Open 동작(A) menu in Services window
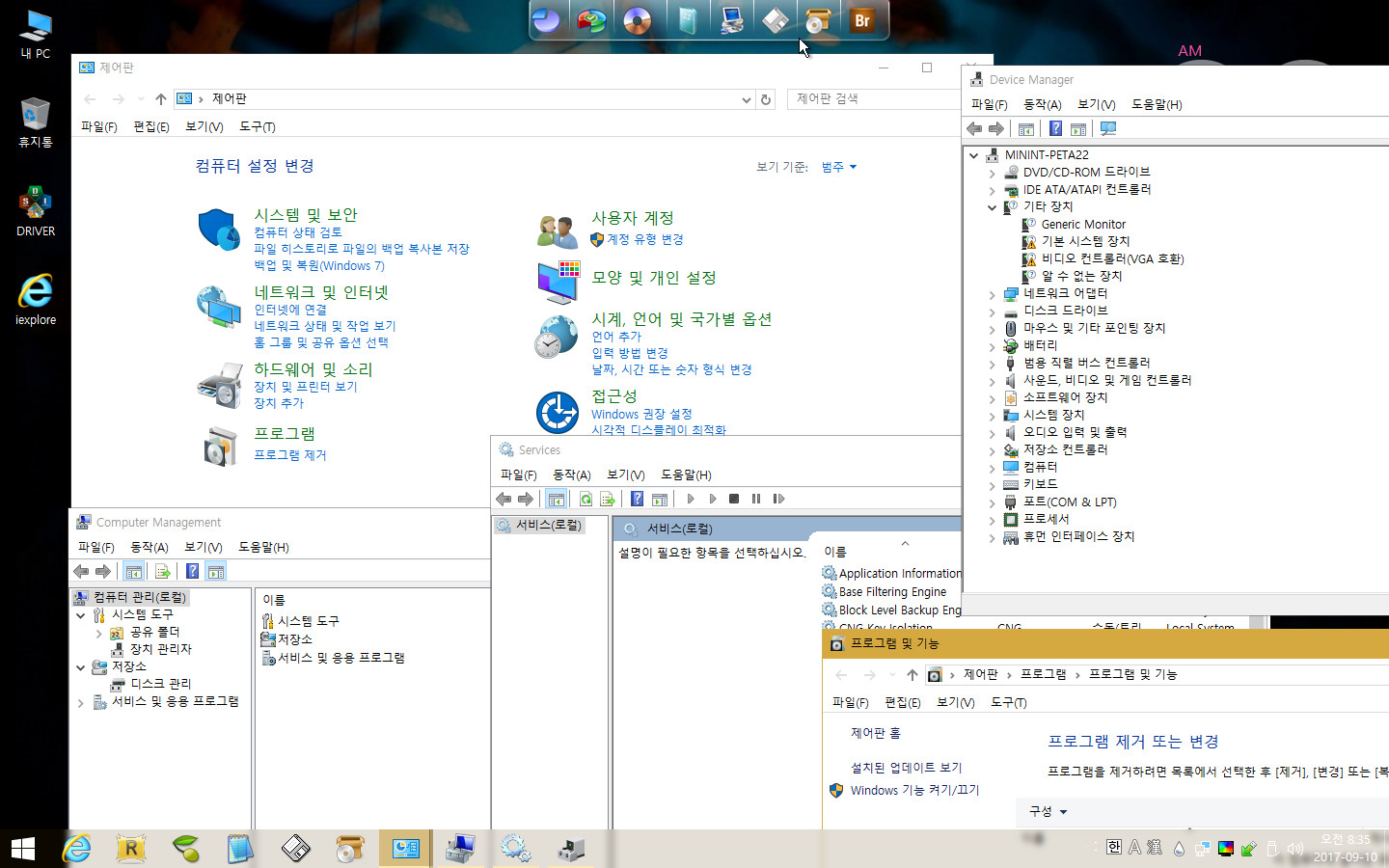 571,475
